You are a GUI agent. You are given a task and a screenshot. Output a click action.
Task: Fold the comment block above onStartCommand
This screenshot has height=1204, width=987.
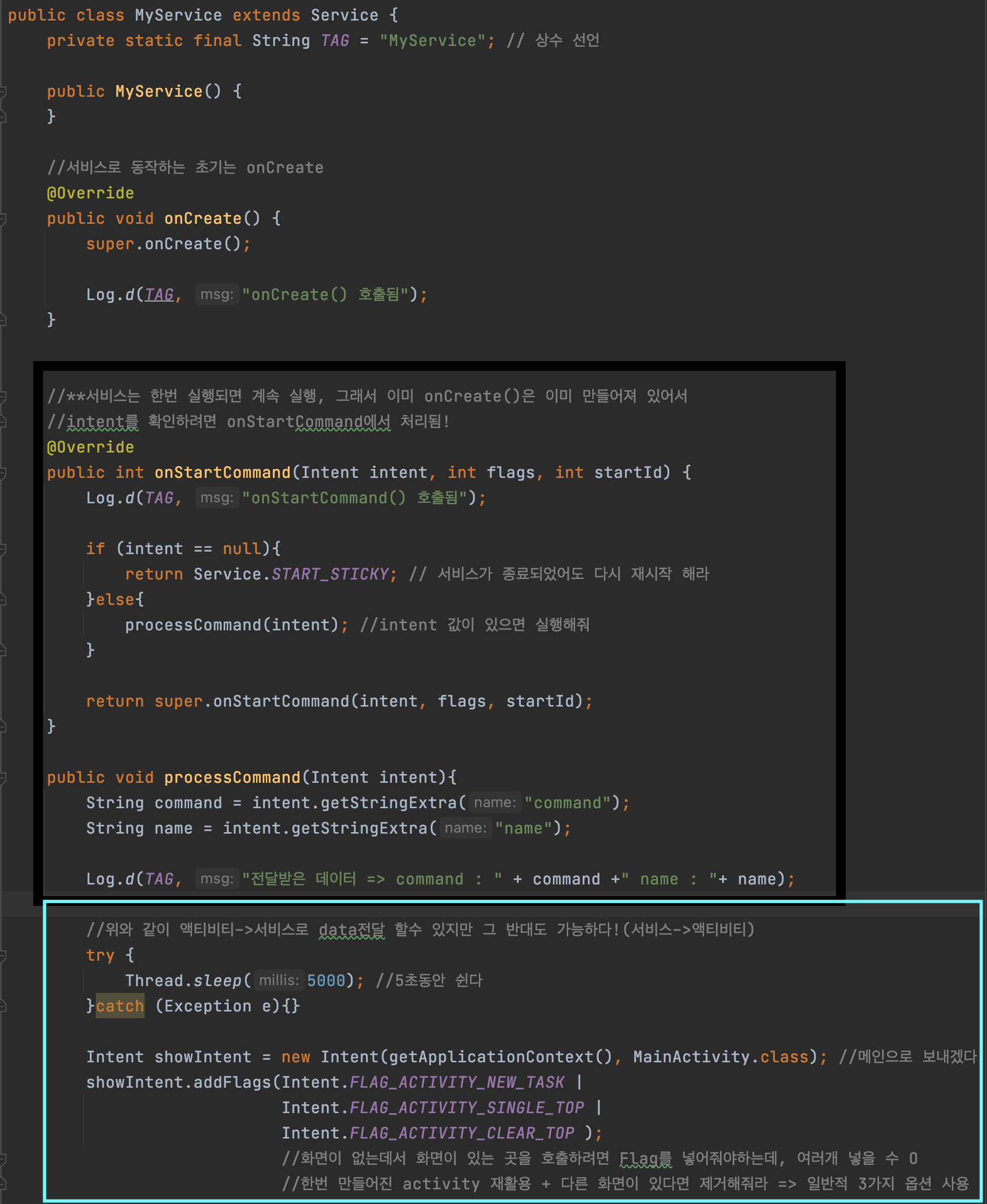pos(3,396)
